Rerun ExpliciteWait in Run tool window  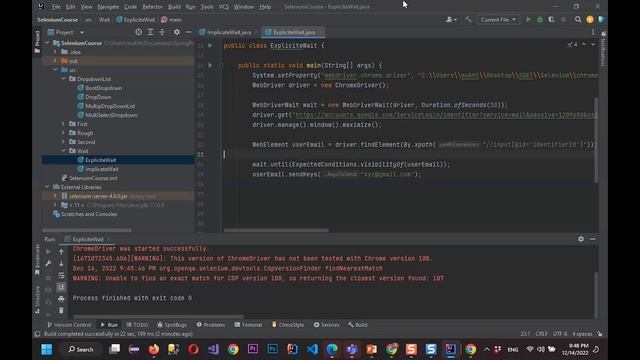[x=48, y=252]
